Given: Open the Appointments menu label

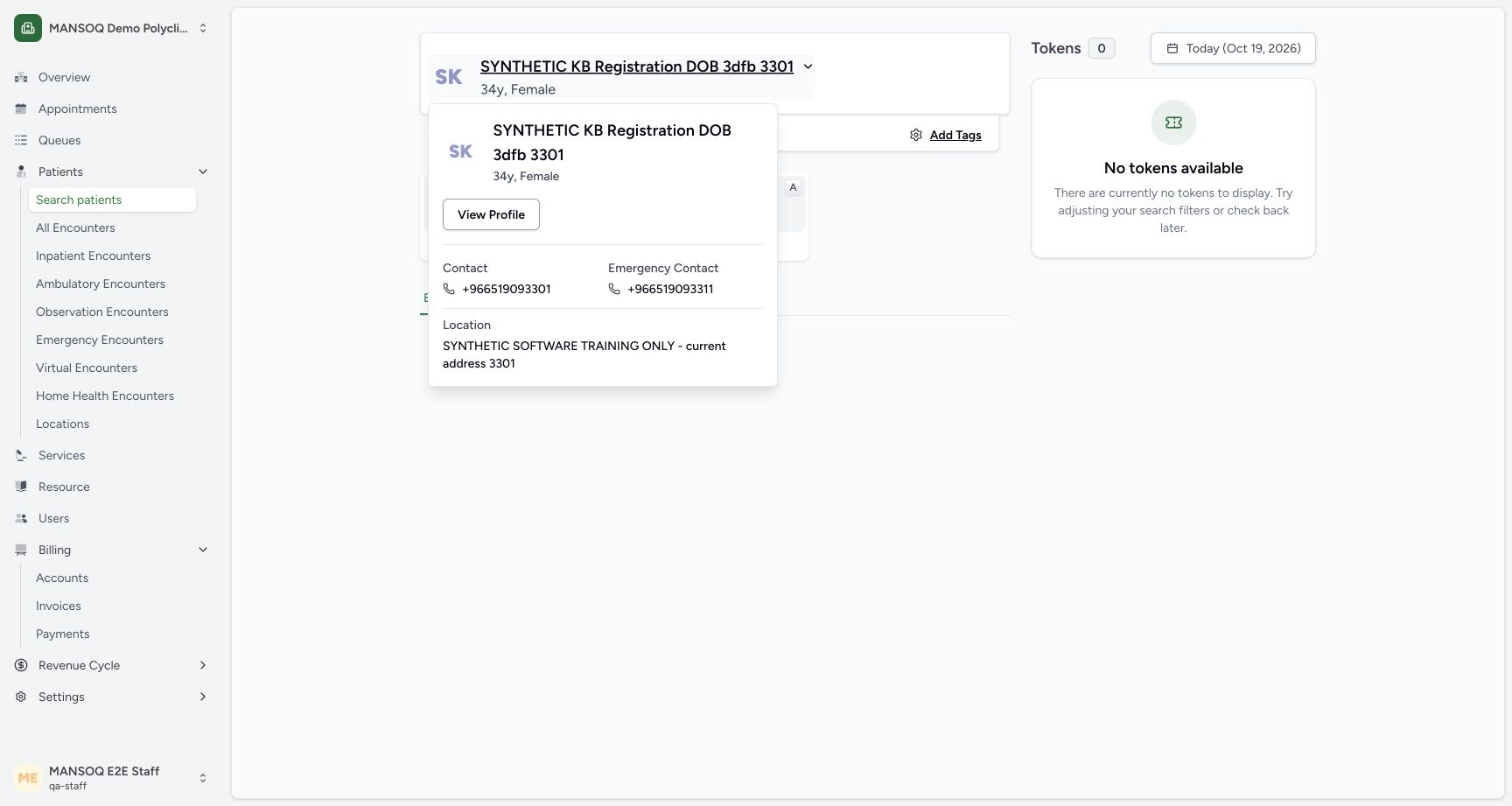Looking at the screenshot, I should pyautogui.click(x=78, y=109).
